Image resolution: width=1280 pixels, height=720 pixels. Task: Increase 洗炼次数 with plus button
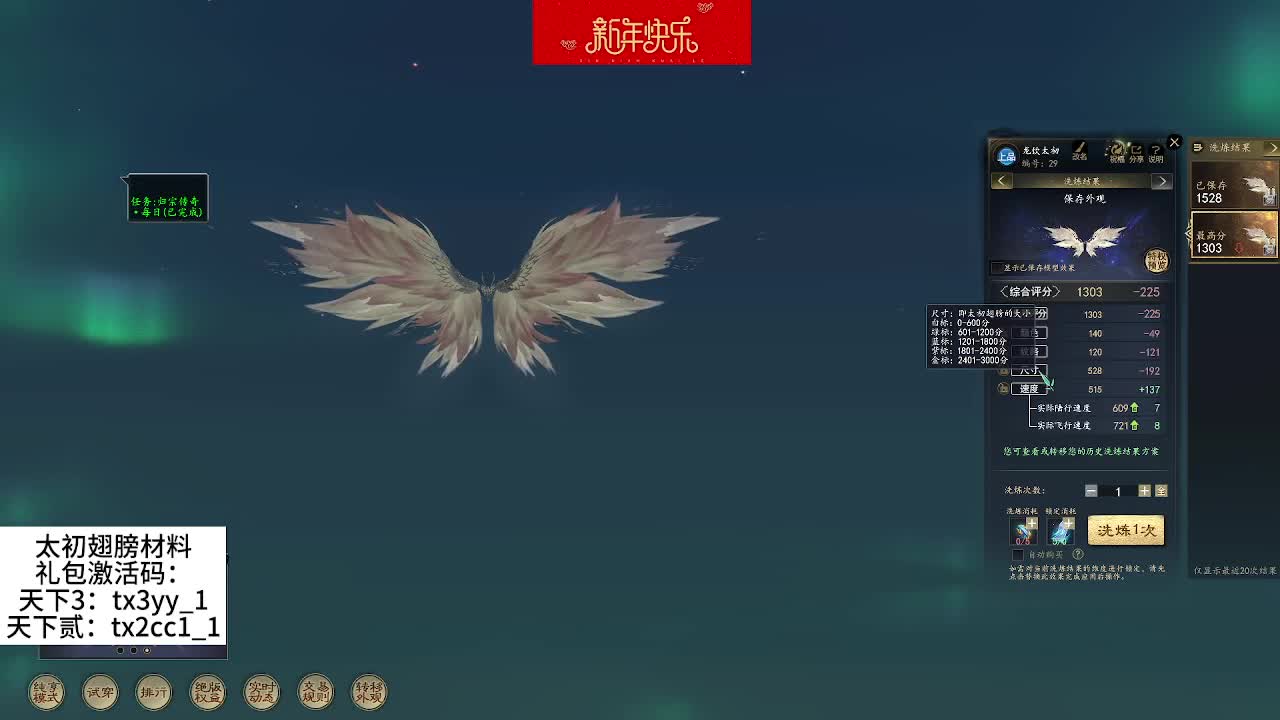pos(1145,491)
